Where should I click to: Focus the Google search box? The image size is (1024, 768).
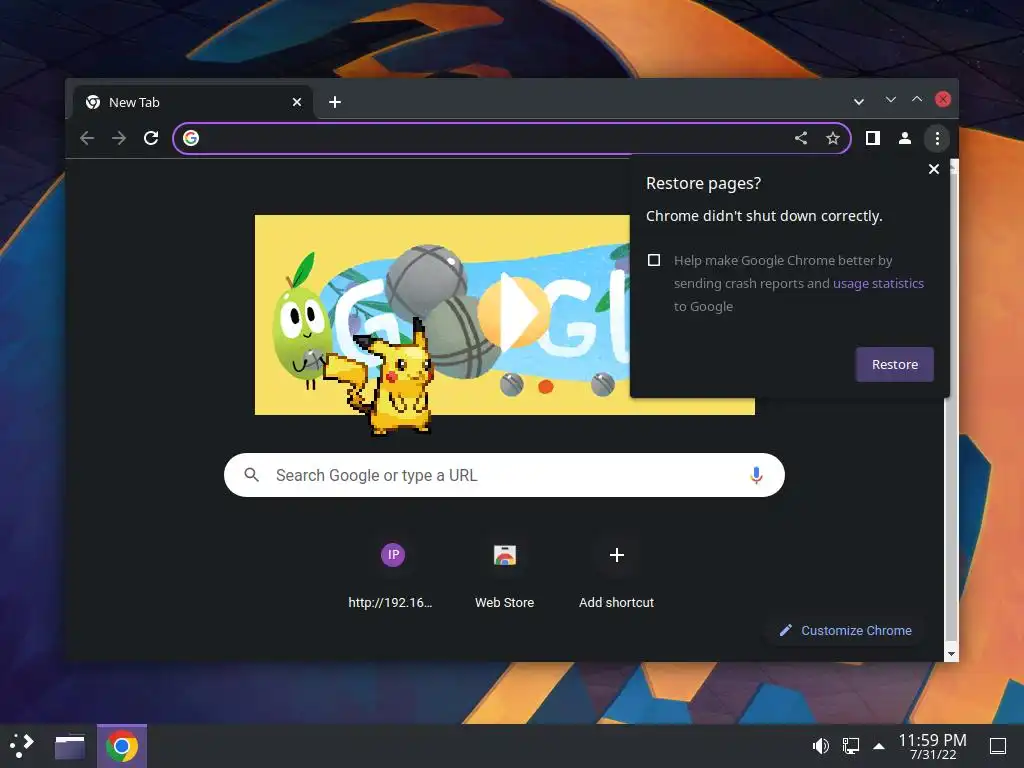[504, 475]
